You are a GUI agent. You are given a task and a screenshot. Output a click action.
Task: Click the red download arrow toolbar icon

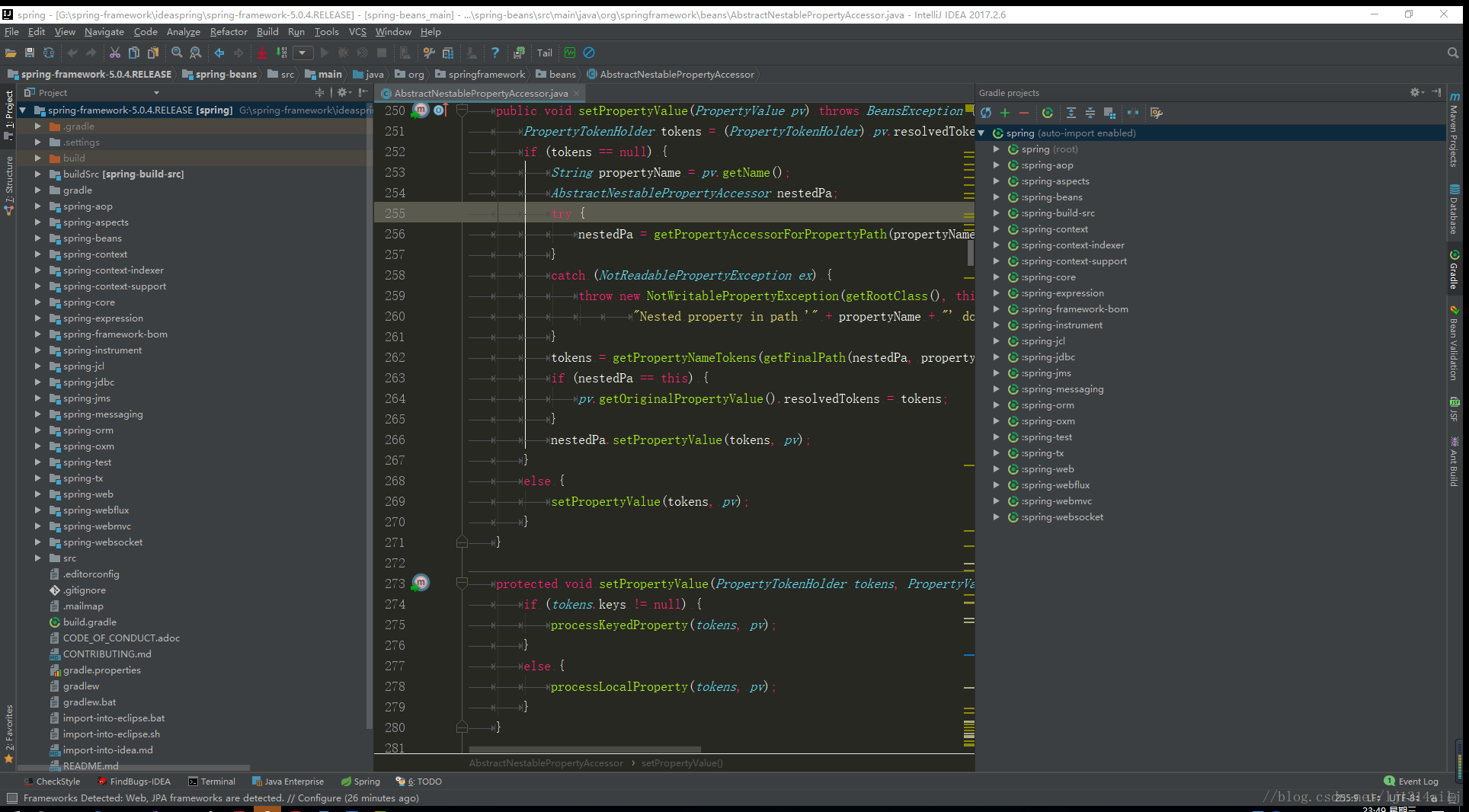pyautogui.click(x=262, y=53)
